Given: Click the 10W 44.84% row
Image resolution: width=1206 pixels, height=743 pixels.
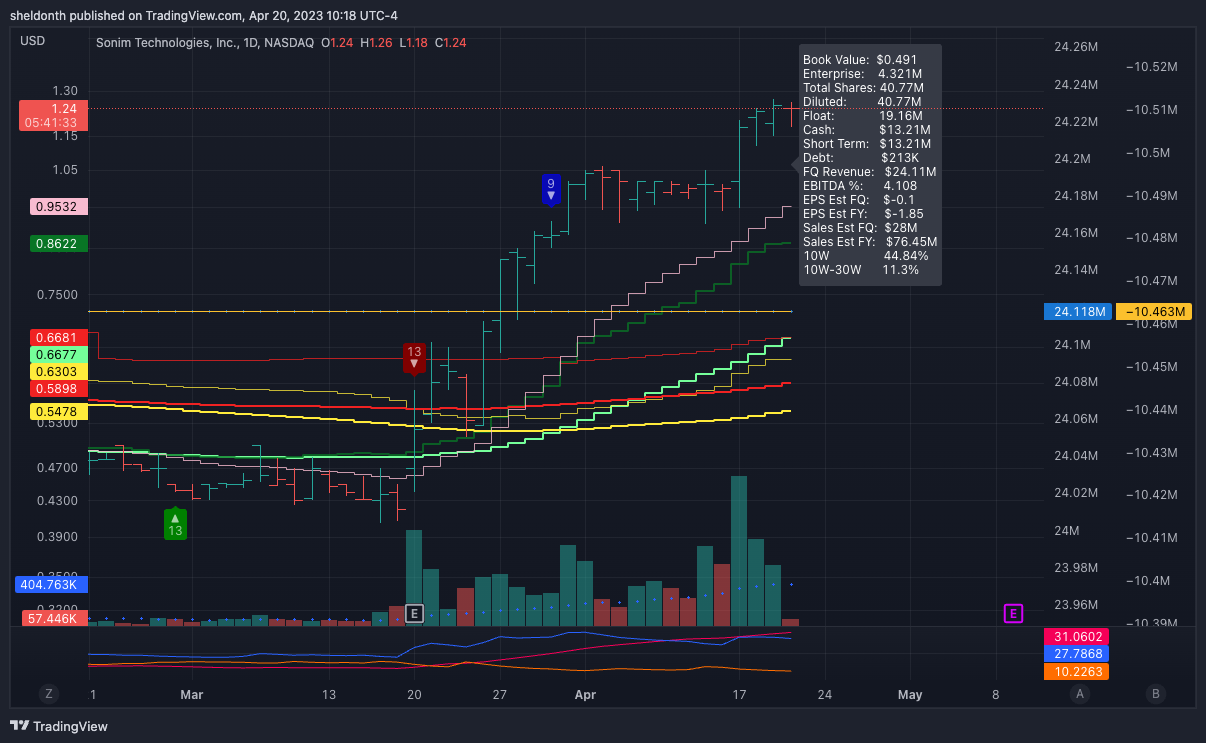Looking at the screenshot, I should pyautogui.click(x=865, y=256).
